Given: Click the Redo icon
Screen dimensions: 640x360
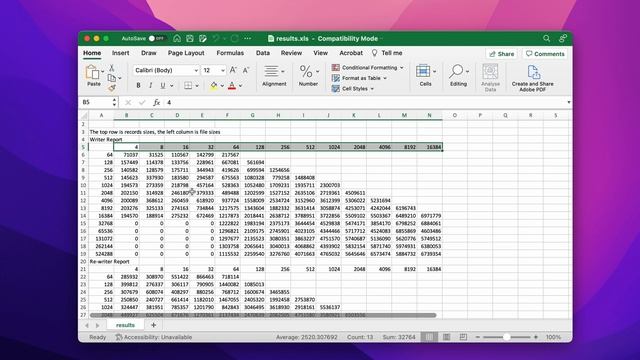Looking at the screenshot, I should point(234,38).
